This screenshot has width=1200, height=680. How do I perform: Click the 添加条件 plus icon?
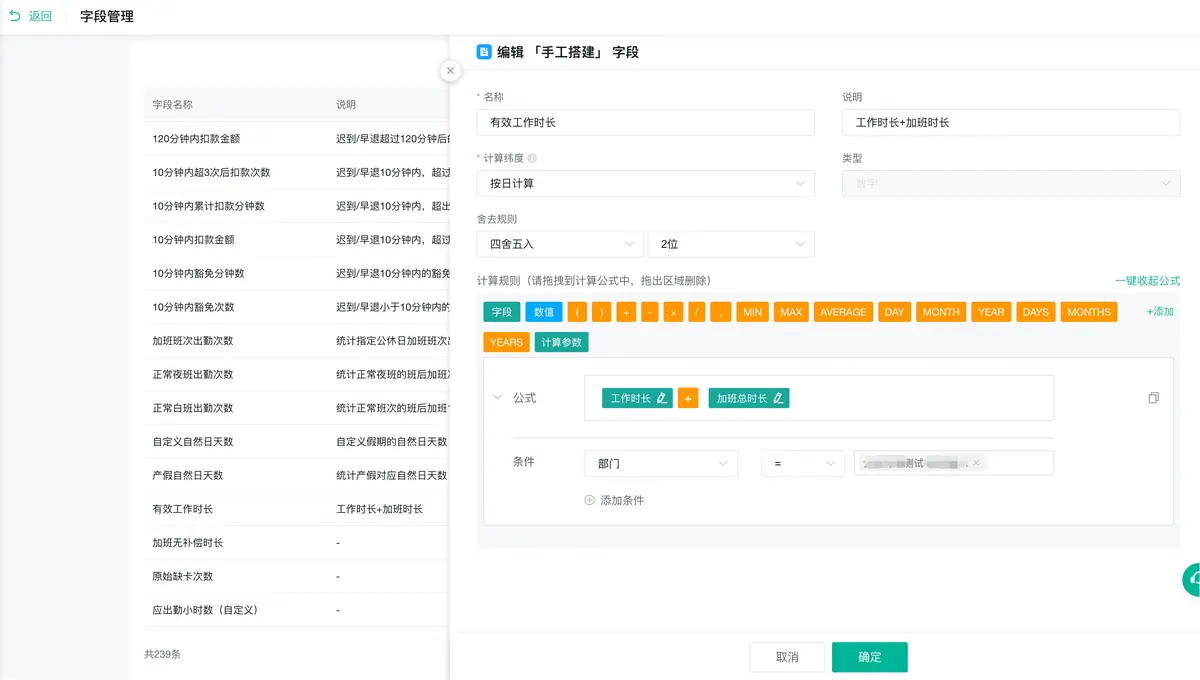590,500
